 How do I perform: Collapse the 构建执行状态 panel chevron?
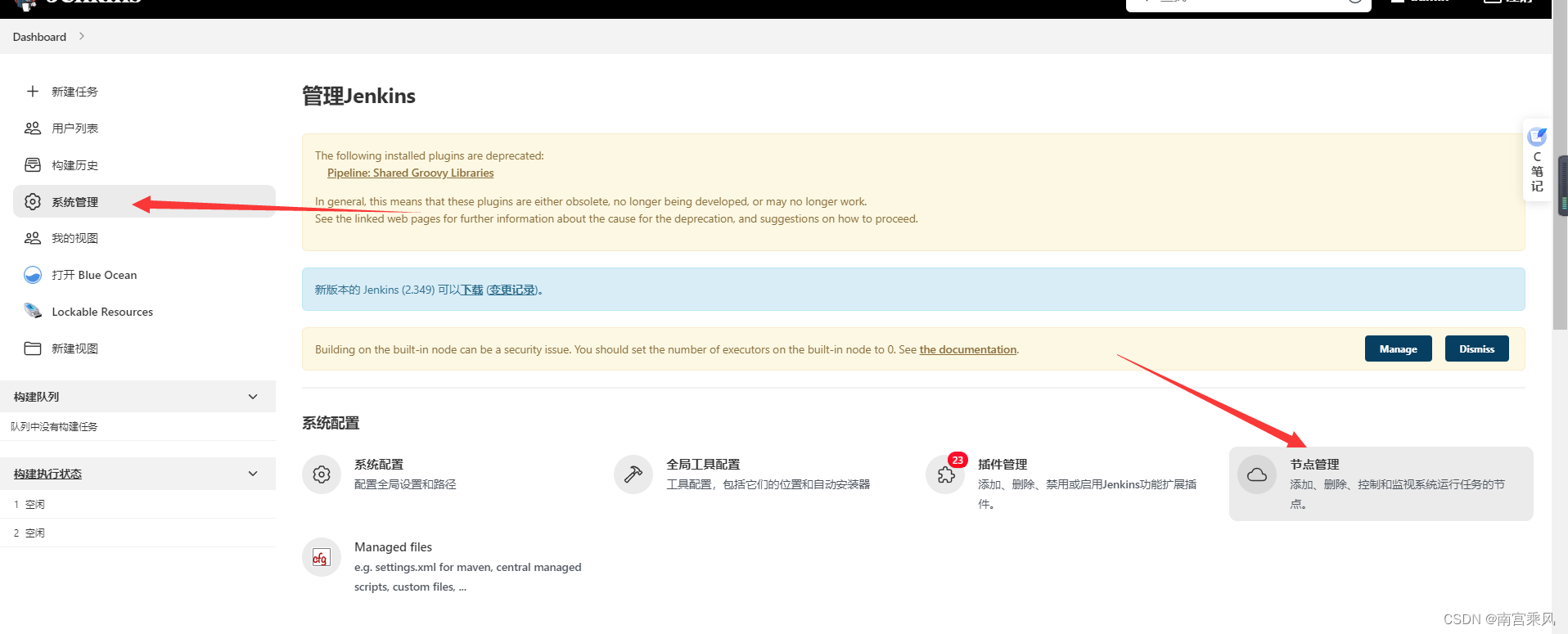point(253,474)
